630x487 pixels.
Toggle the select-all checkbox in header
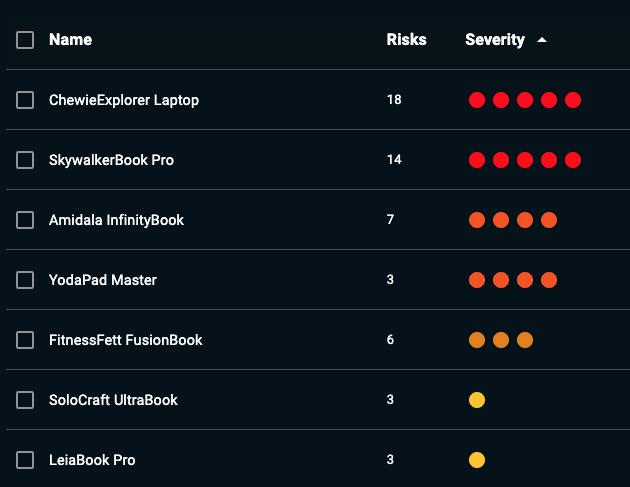25,40
